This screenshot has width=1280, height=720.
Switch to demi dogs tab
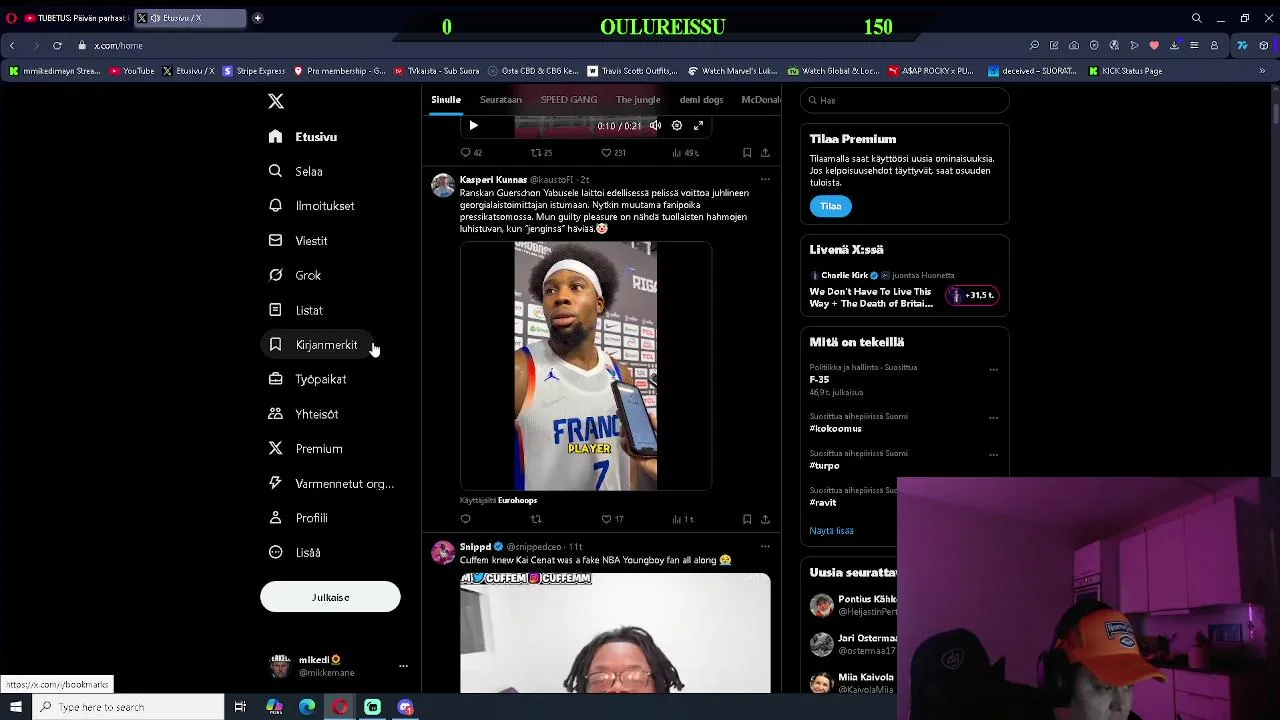click(701, 100)
